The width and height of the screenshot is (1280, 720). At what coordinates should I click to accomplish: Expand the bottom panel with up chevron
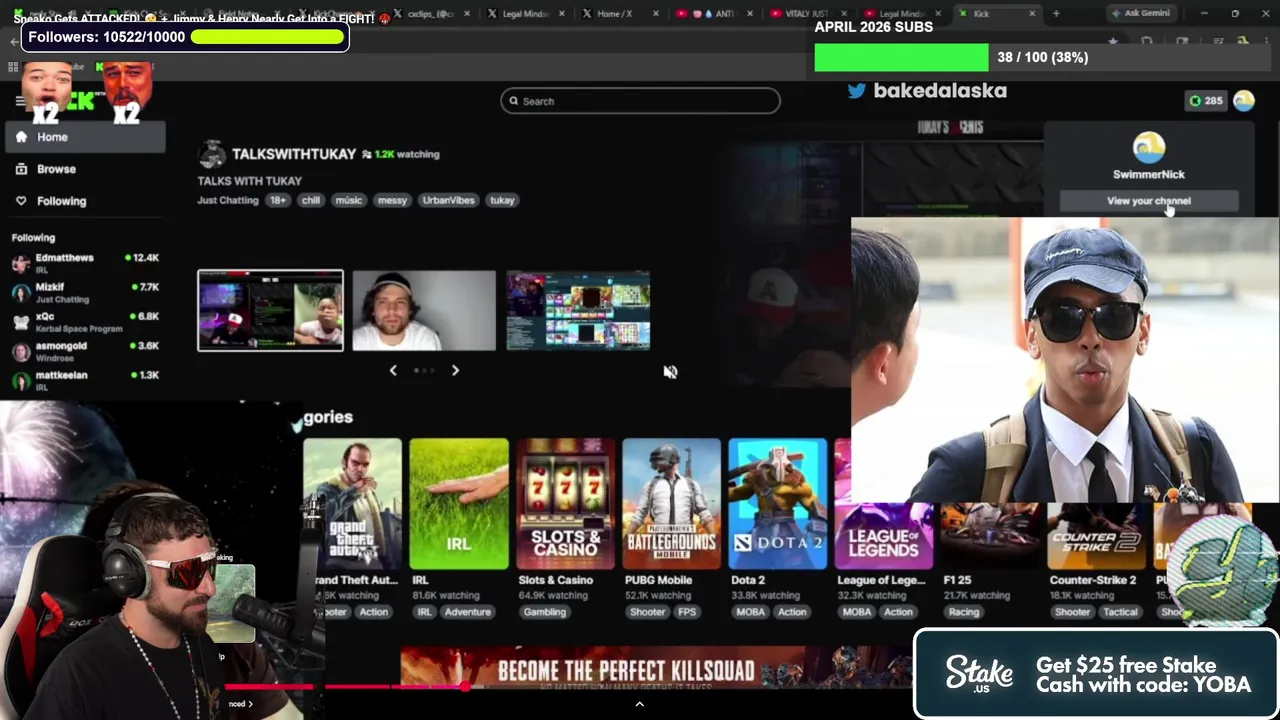[640, 704]
